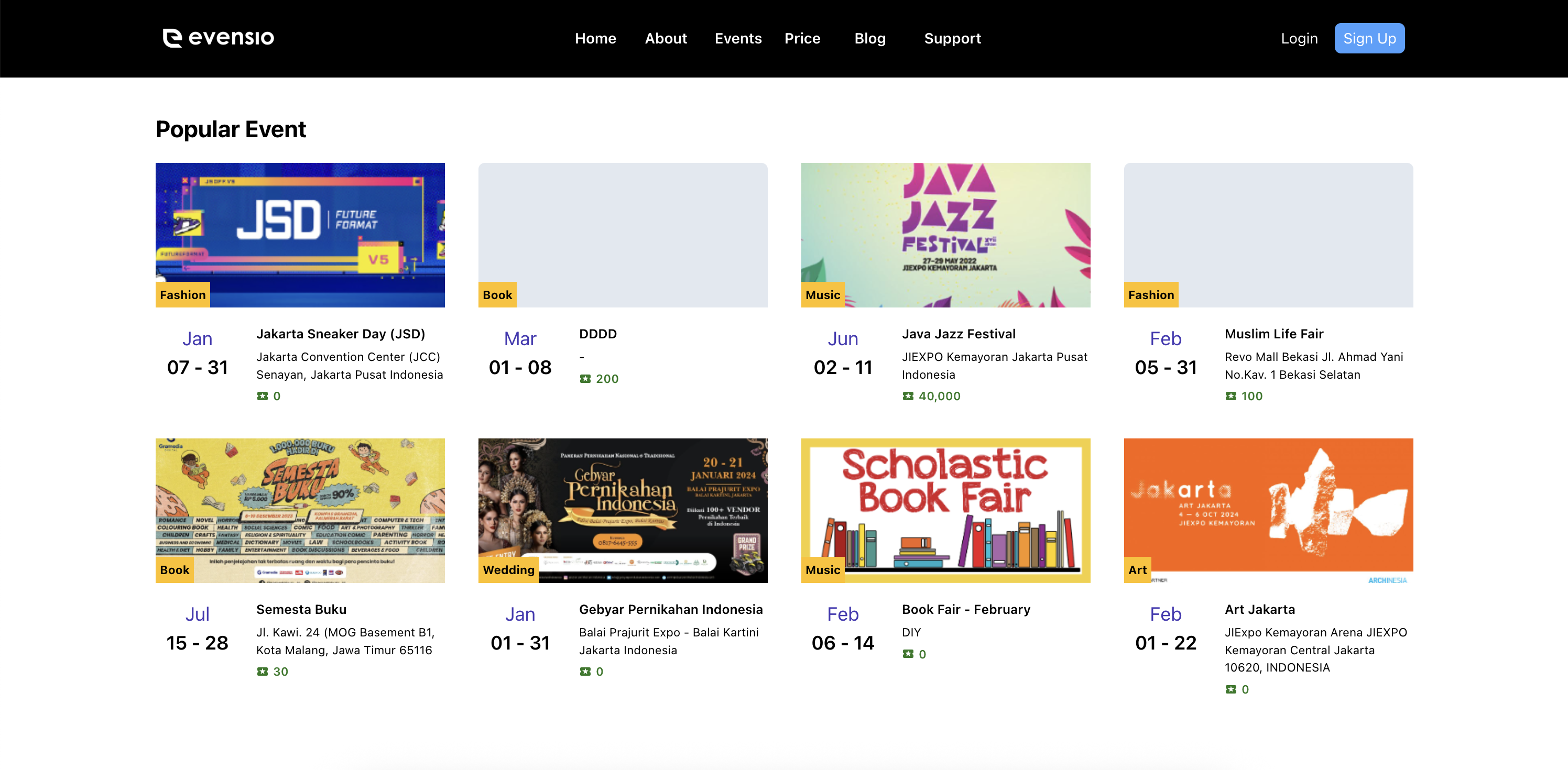Select the Wedding category tag
Screen dimensions: 1568x770
tap(508, 570)
